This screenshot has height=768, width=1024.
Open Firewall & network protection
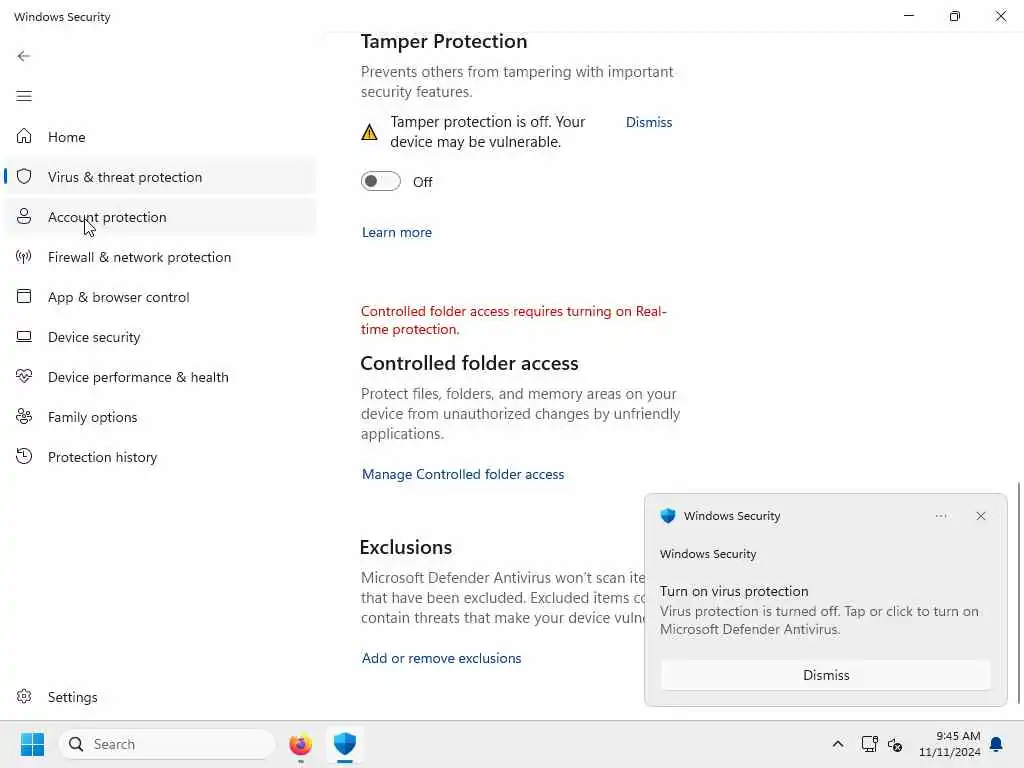tap(160, 257)
